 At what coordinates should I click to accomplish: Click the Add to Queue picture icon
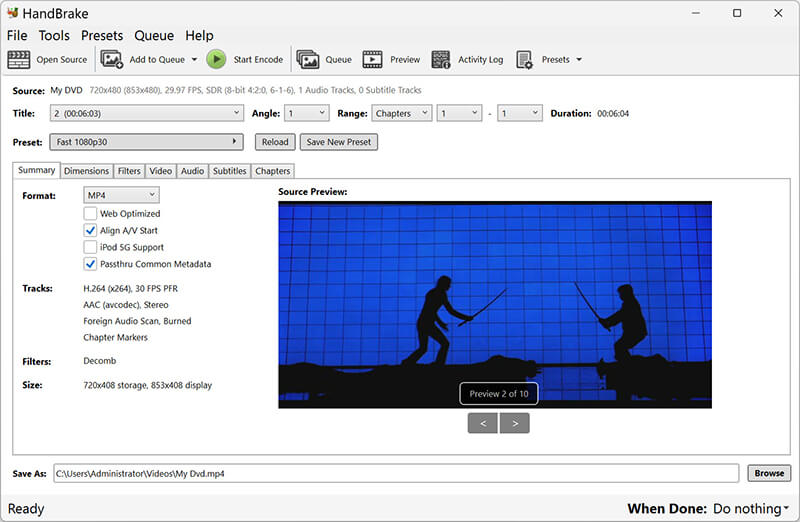[112, 59]
